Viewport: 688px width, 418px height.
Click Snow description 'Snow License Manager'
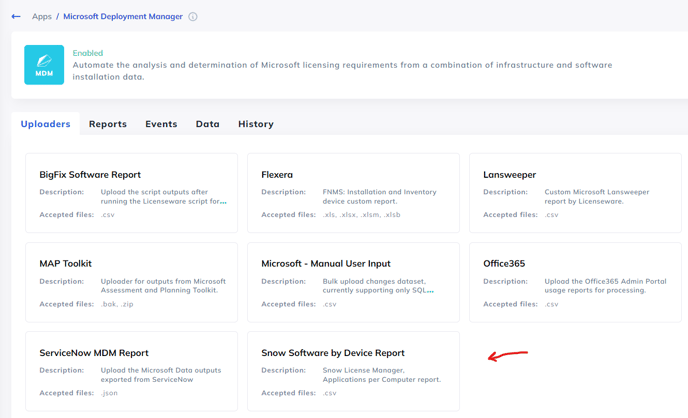click(x=382, y=375)
